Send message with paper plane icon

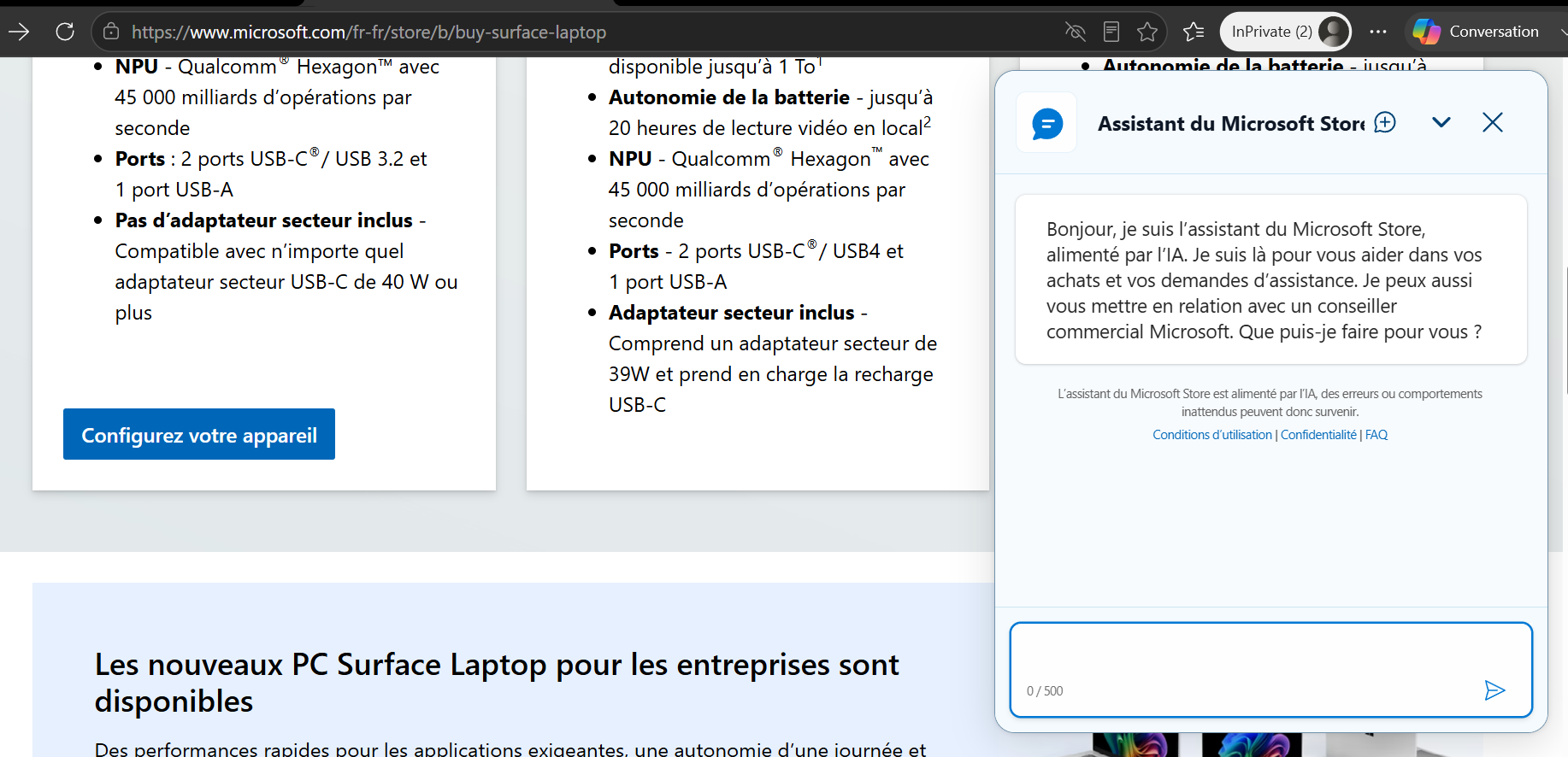click(x=1494, y=690)
